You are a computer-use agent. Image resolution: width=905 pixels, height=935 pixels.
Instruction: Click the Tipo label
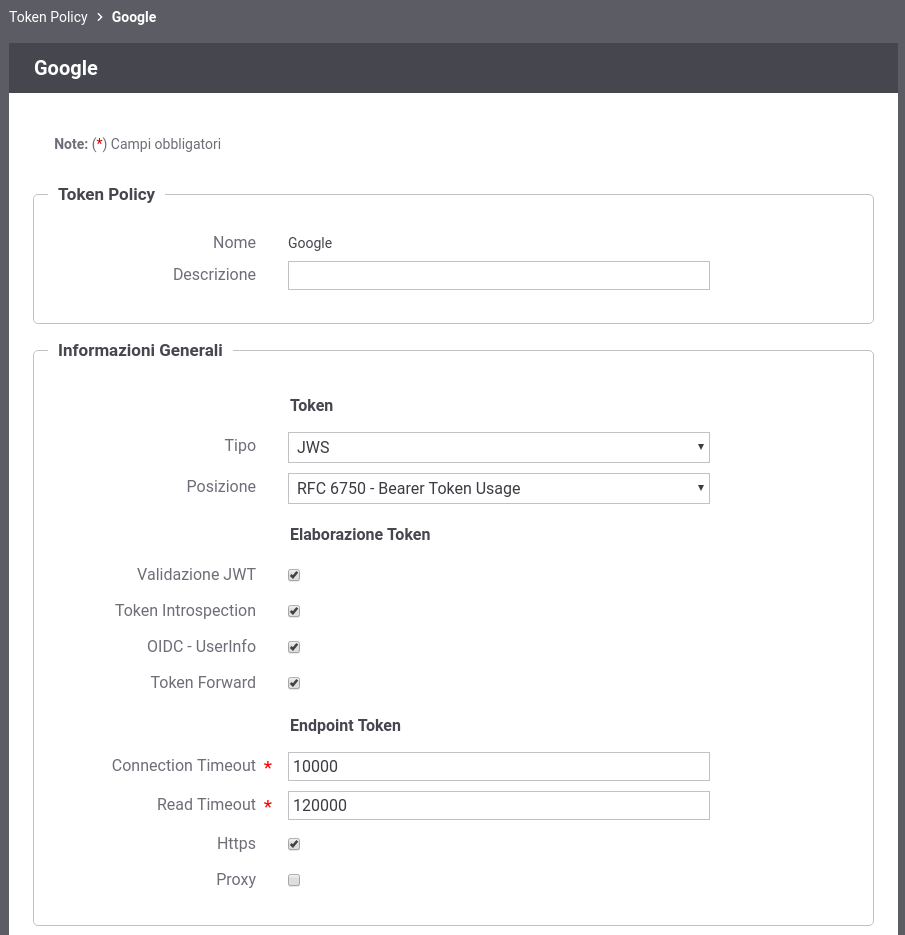pos(240,445)
